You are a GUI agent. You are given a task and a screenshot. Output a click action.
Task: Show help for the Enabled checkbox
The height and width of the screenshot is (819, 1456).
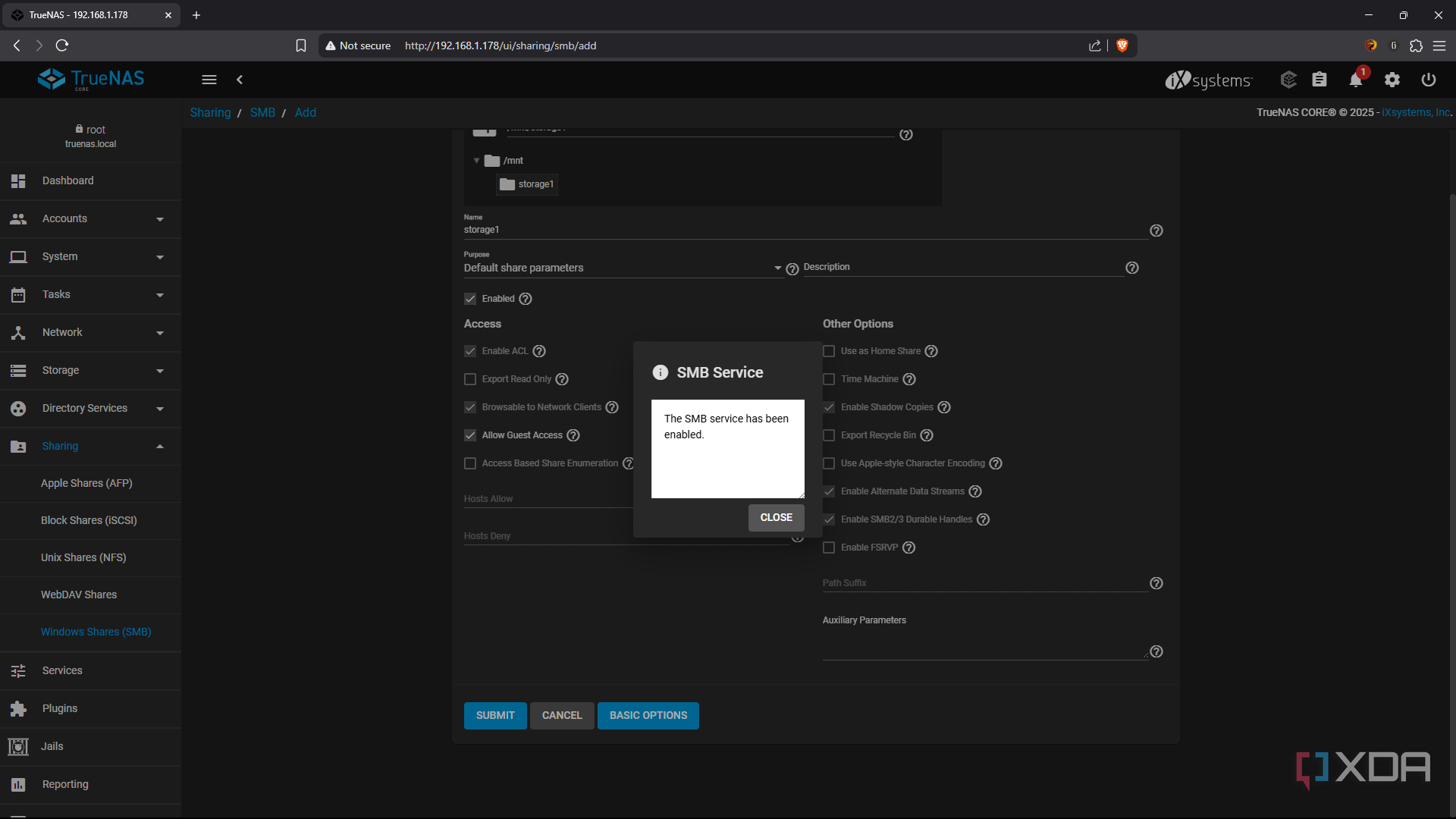point(526,299)
